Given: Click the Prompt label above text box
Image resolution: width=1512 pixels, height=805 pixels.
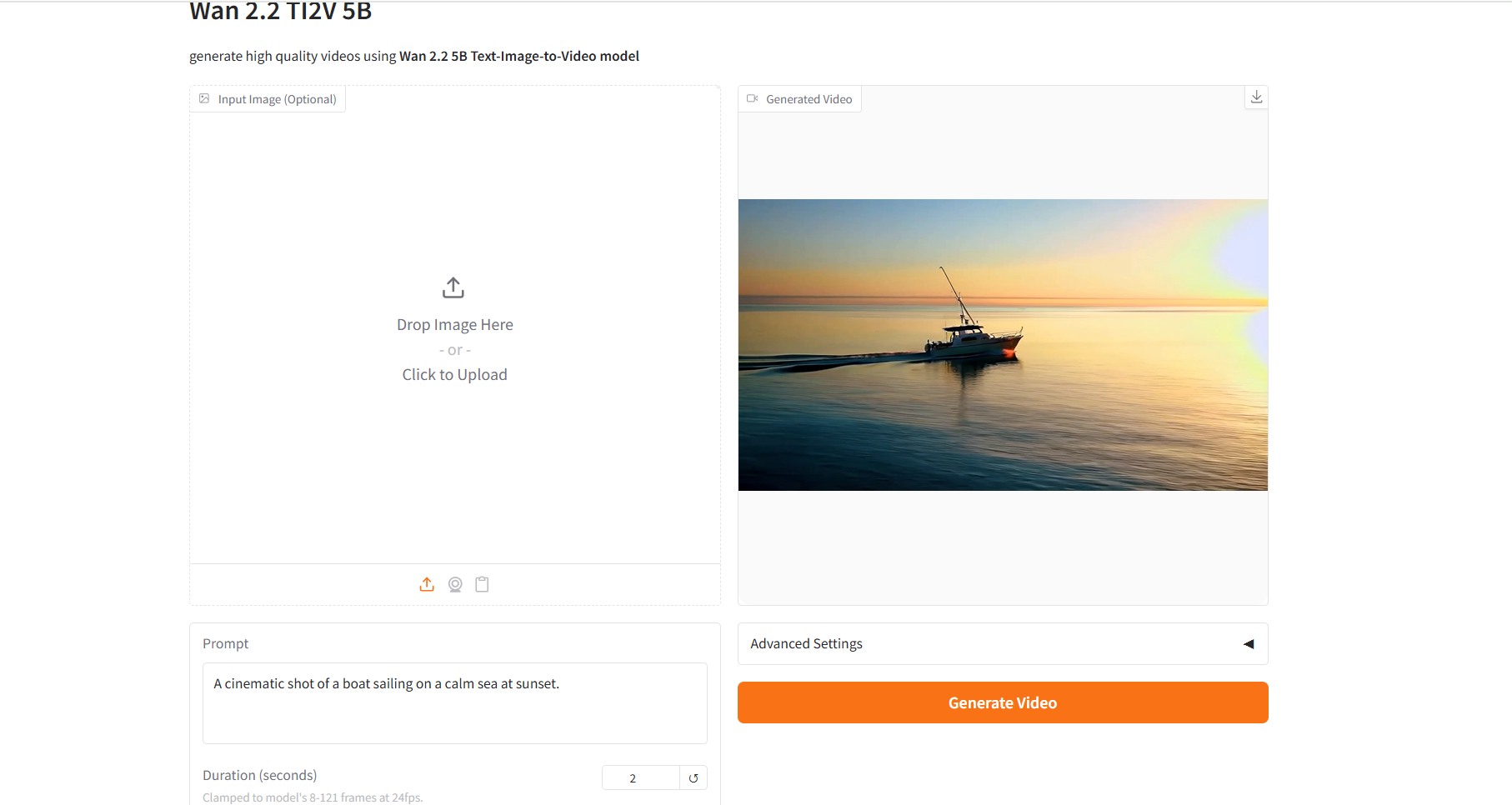Looking at the screenshot, I should pos(226,643).
